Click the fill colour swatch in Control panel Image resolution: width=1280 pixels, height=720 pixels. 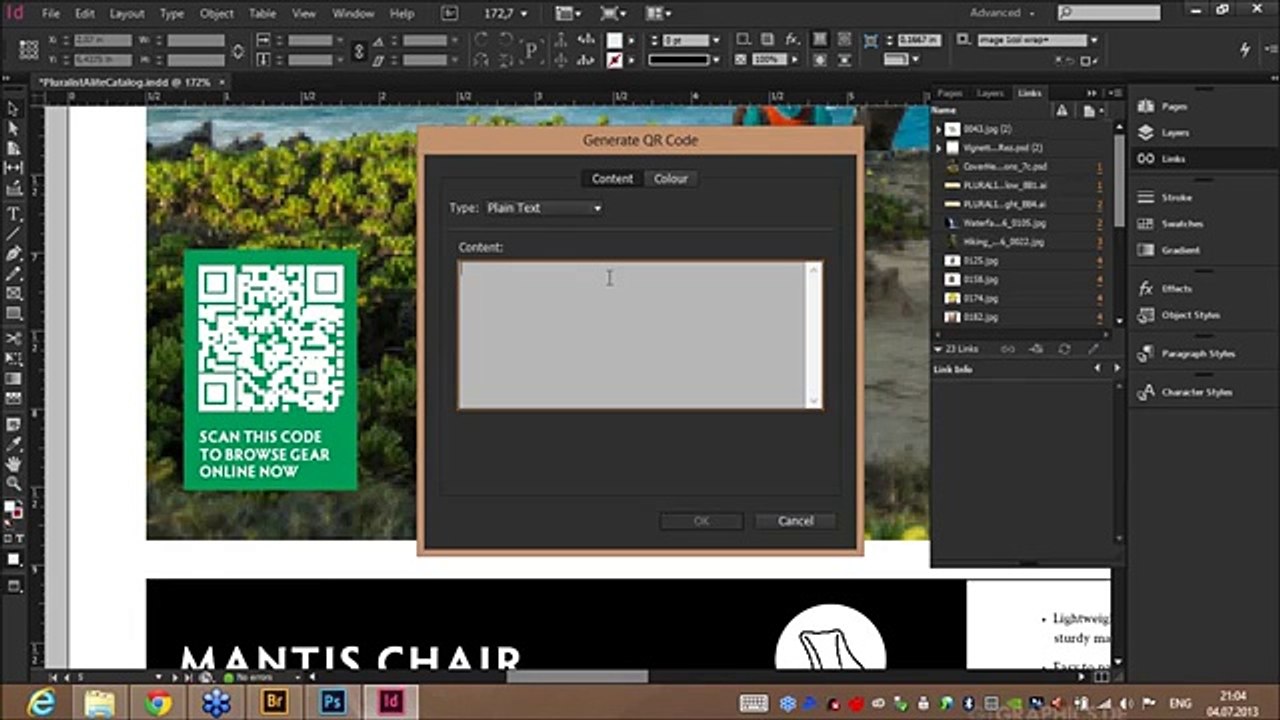(614, 41)
